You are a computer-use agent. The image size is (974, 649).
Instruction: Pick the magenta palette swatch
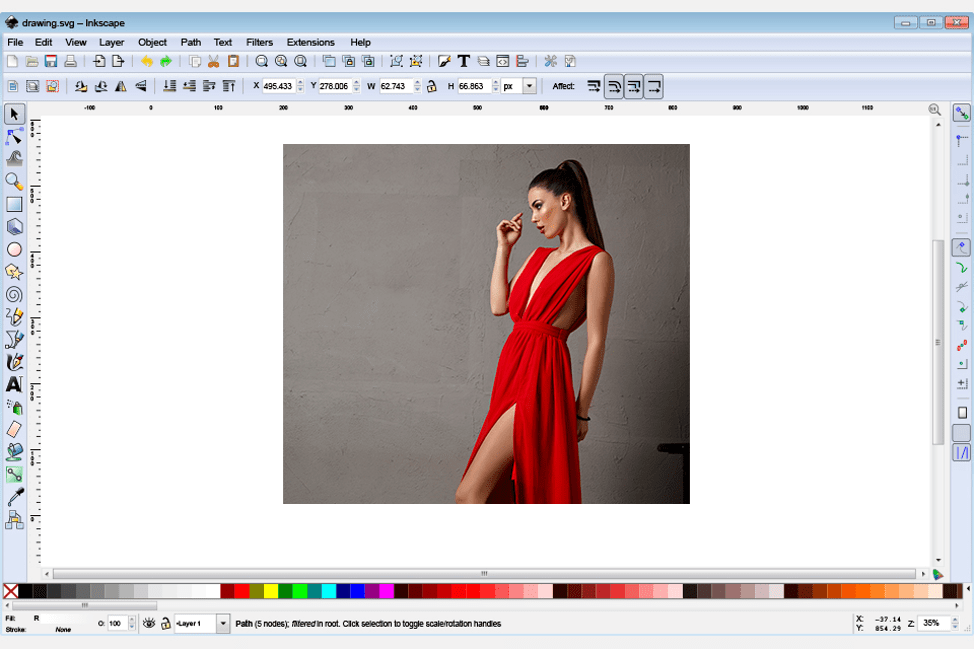386,591
